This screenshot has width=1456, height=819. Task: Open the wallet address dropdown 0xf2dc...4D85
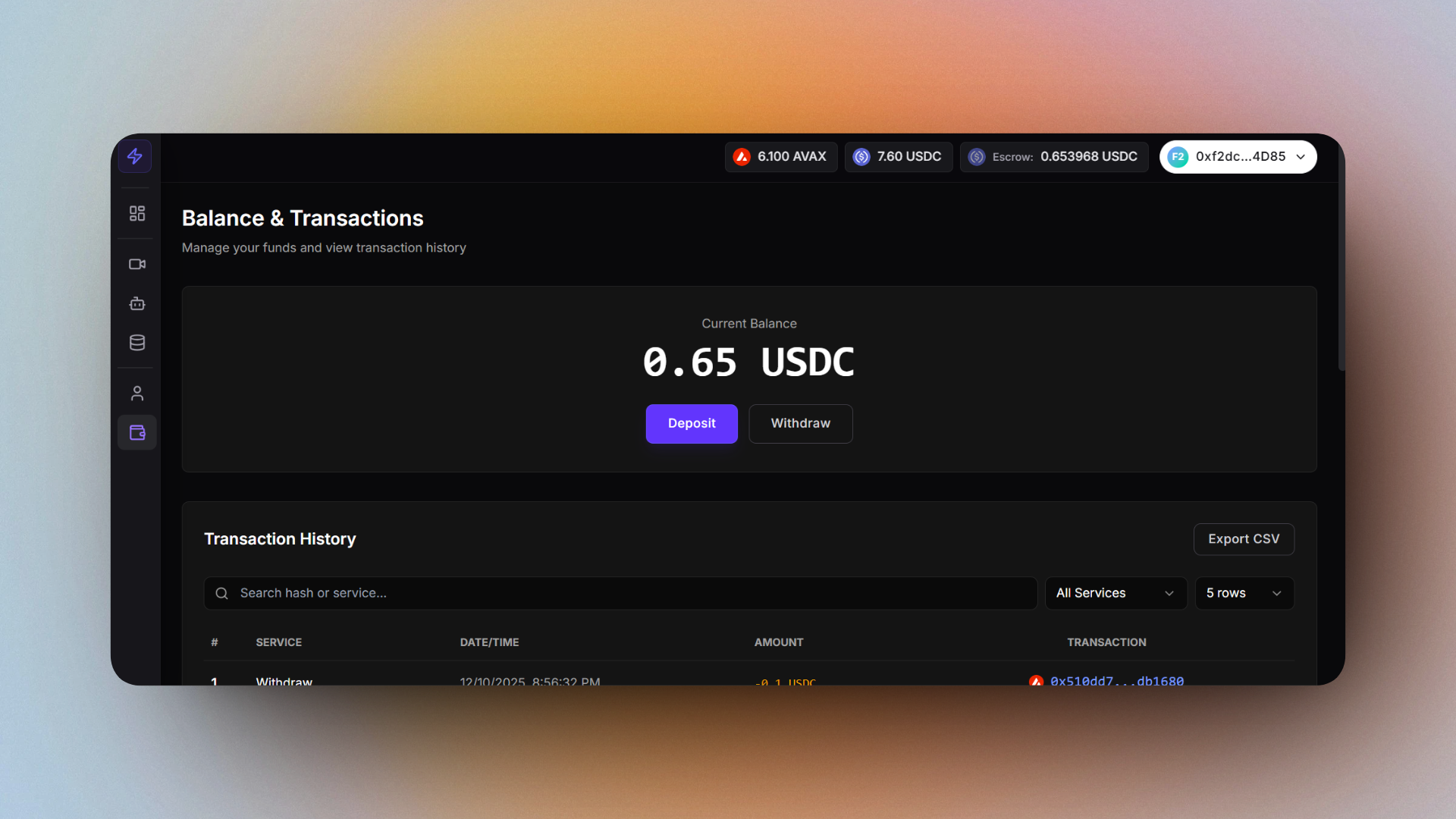click(x=1238, y=156)
